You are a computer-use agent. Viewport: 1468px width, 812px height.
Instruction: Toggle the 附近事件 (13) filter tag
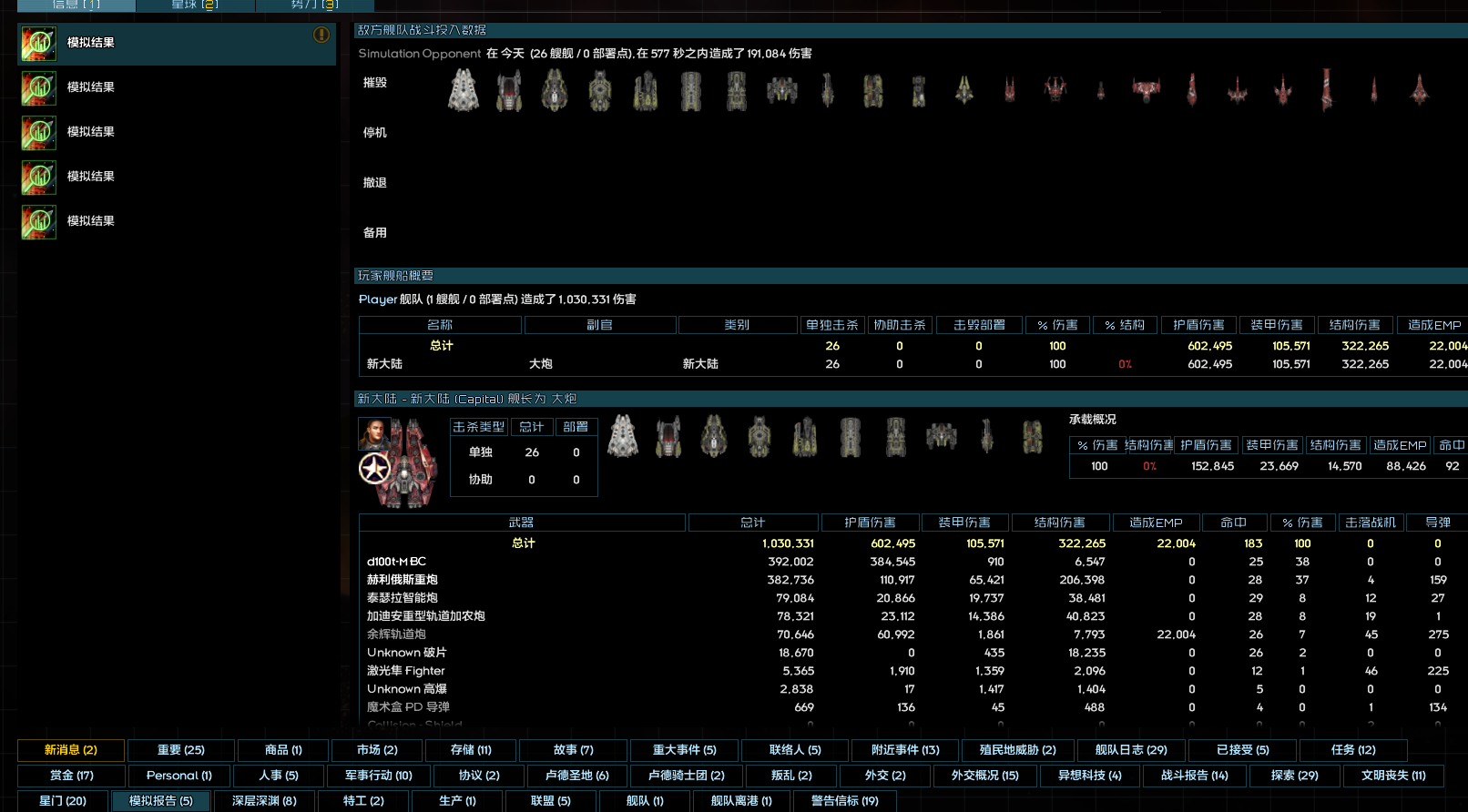pyautogui.click(x=905, y=750)
